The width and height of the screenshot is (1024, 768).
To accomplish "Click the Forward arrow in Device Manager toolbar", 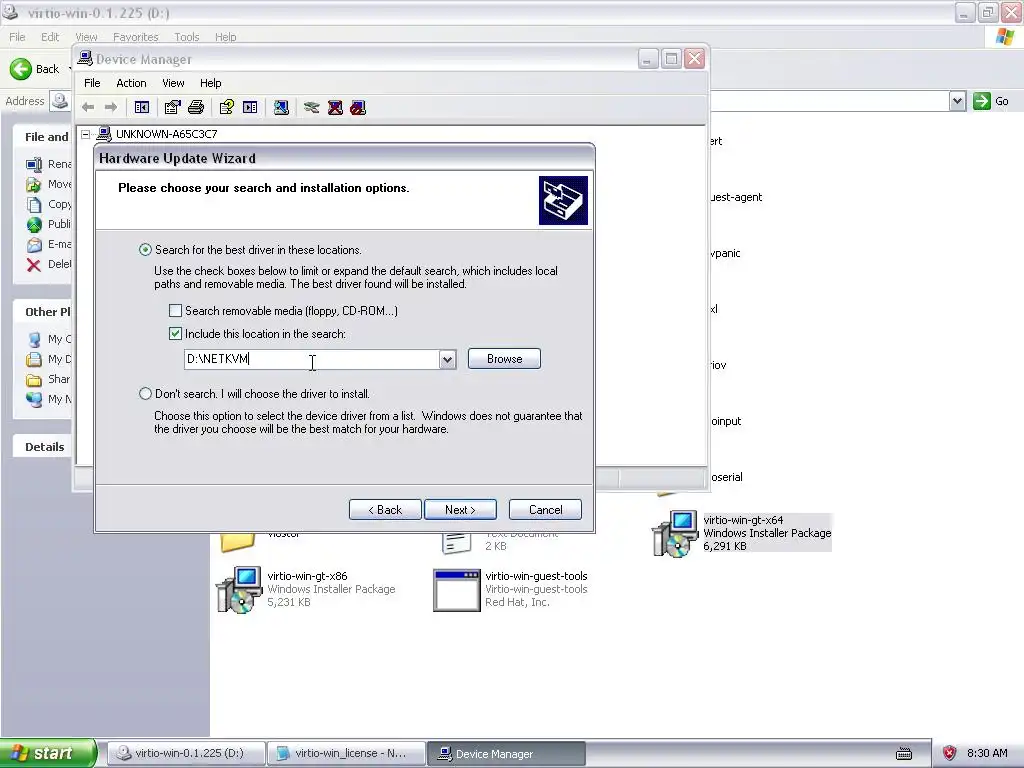I will pyautogui.click(x=111, y=107).
